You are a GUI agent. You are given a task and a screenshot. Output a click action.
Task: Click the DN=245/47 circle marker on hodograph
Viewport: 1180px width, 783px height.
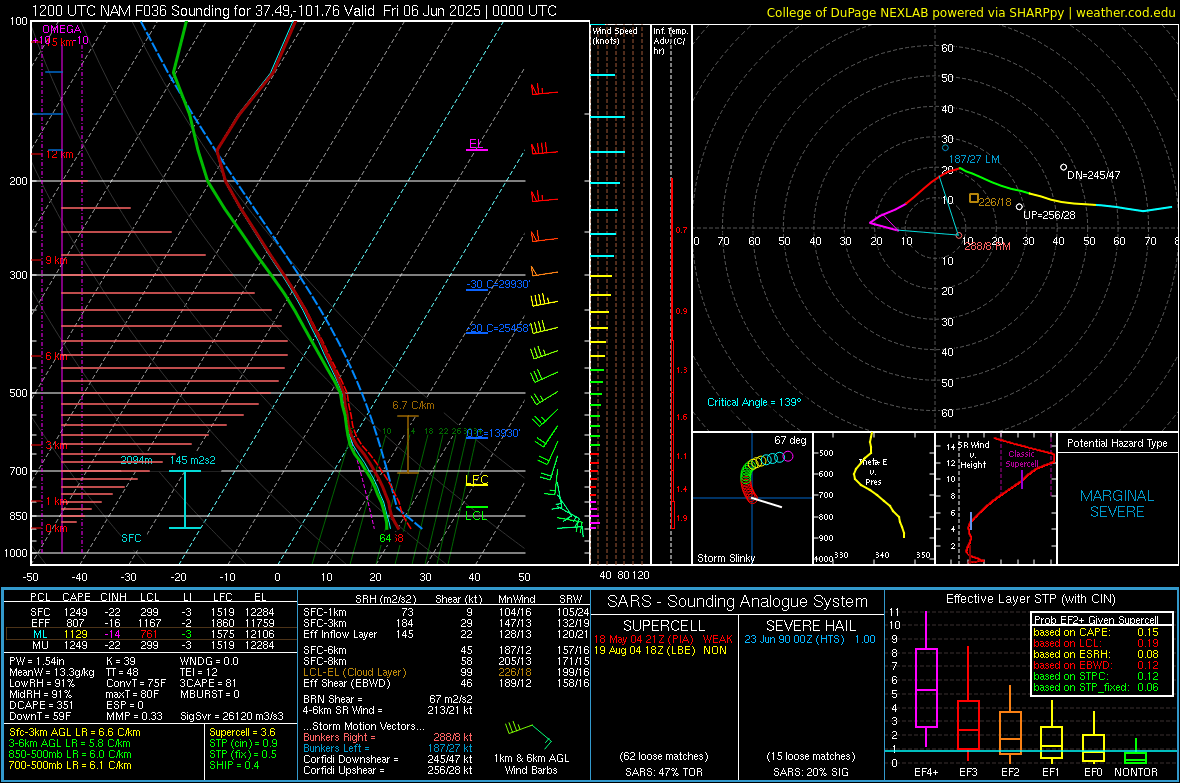click(1063, 167)
